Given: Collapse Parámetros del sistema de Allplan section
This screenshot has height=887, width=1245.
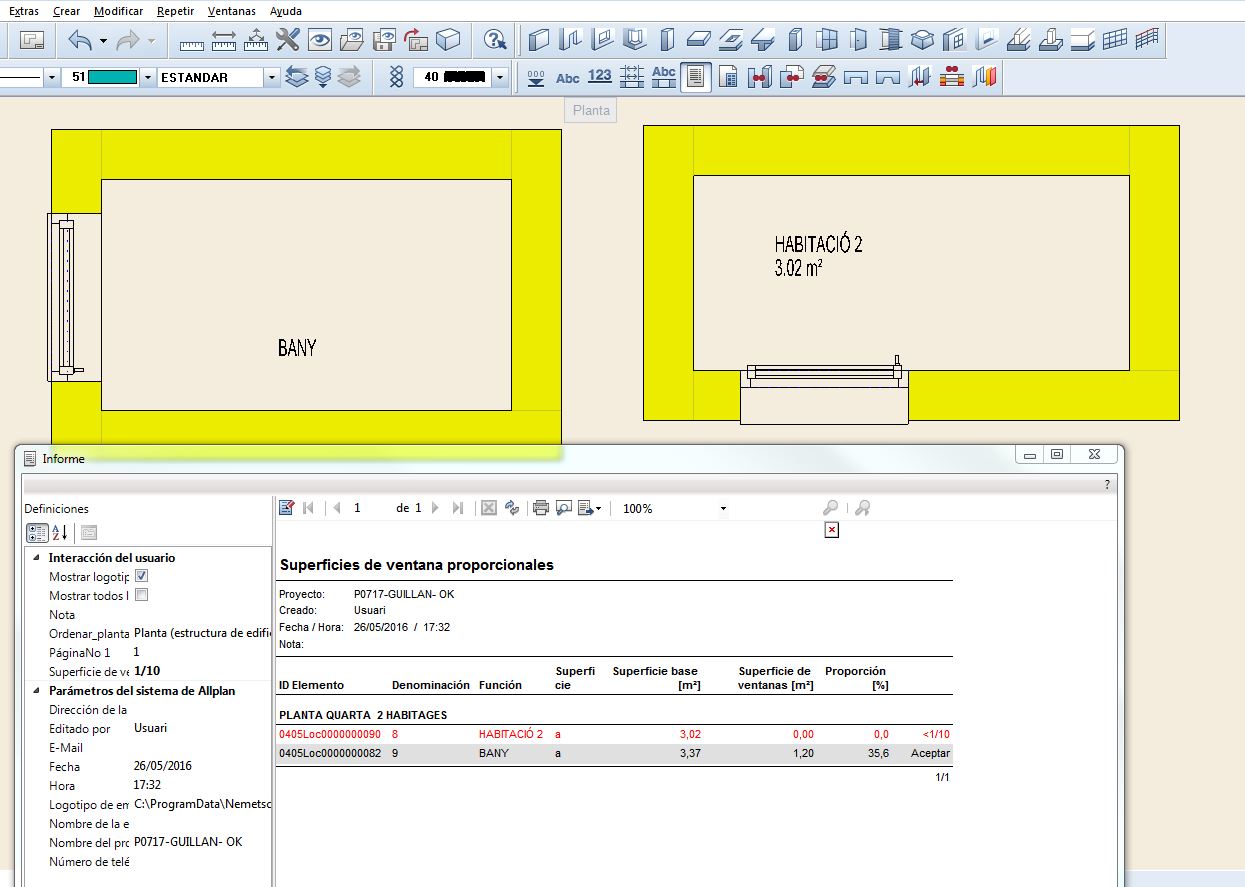Looking at the screenshot, I should (x=37, y=691).
